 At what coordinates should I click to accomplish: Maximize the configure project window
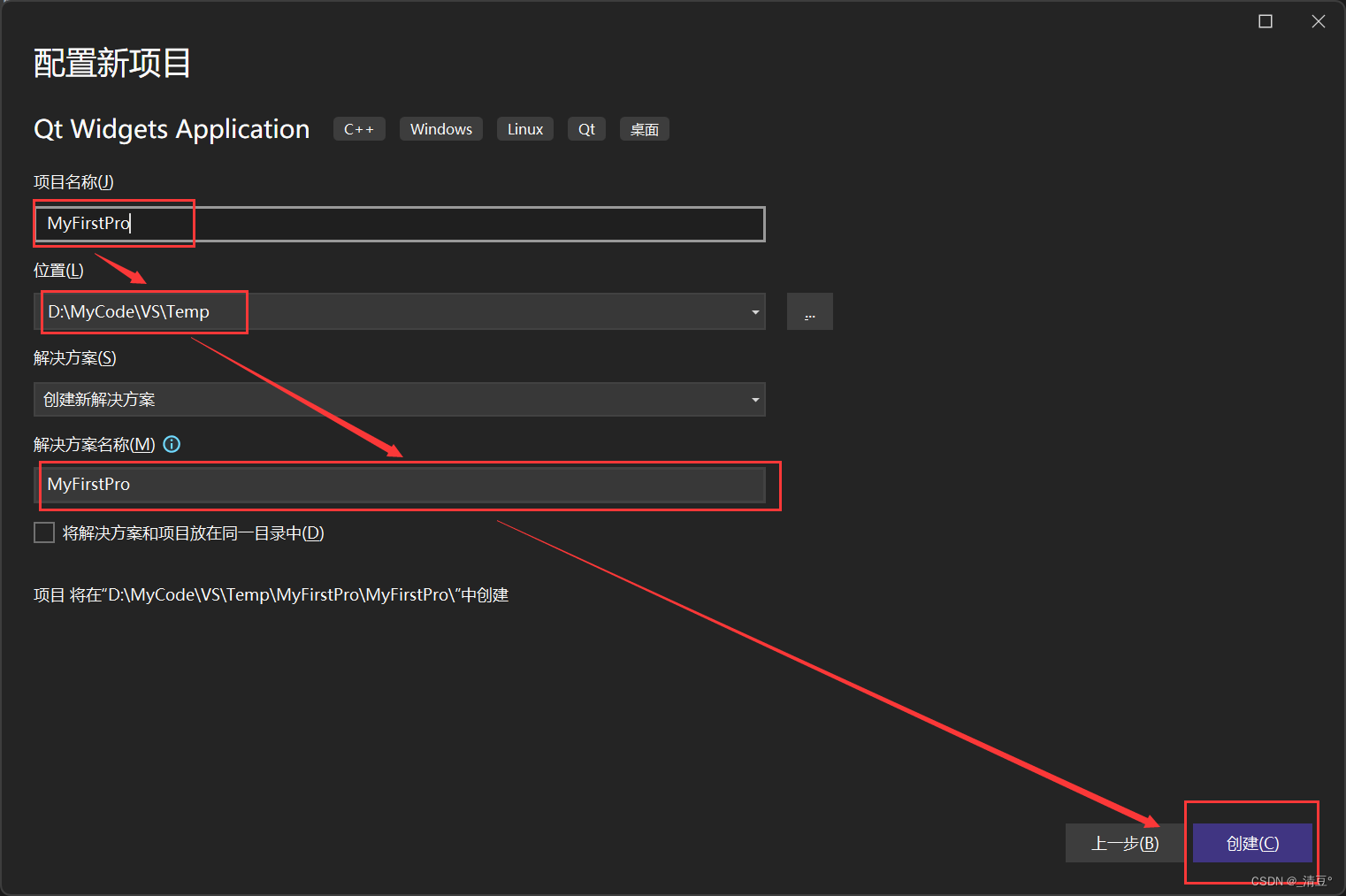[x=1266, y=21]
